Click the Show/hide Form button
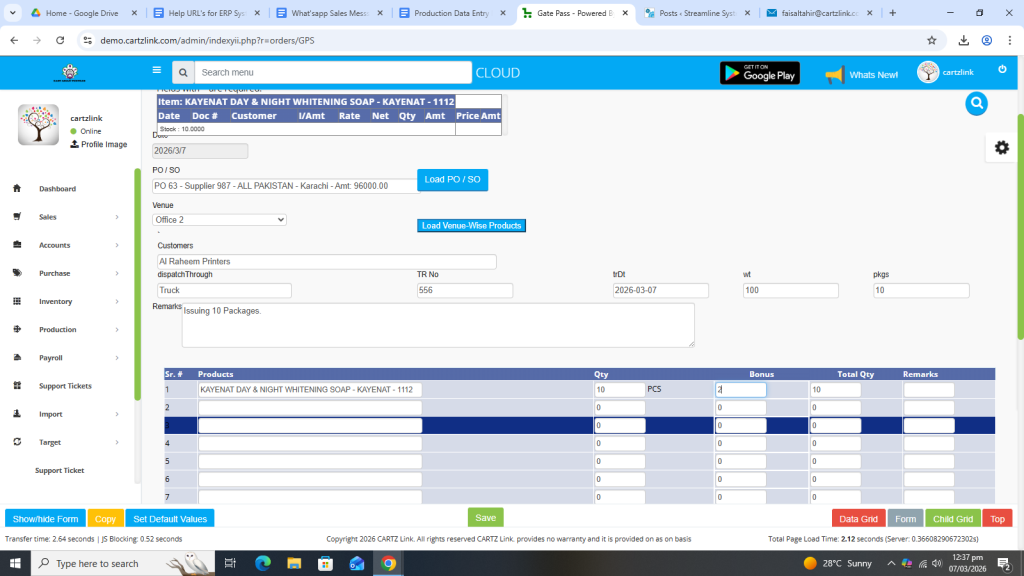The width and height of the screenshot is (1024, 576). click(x=45, y=519)
